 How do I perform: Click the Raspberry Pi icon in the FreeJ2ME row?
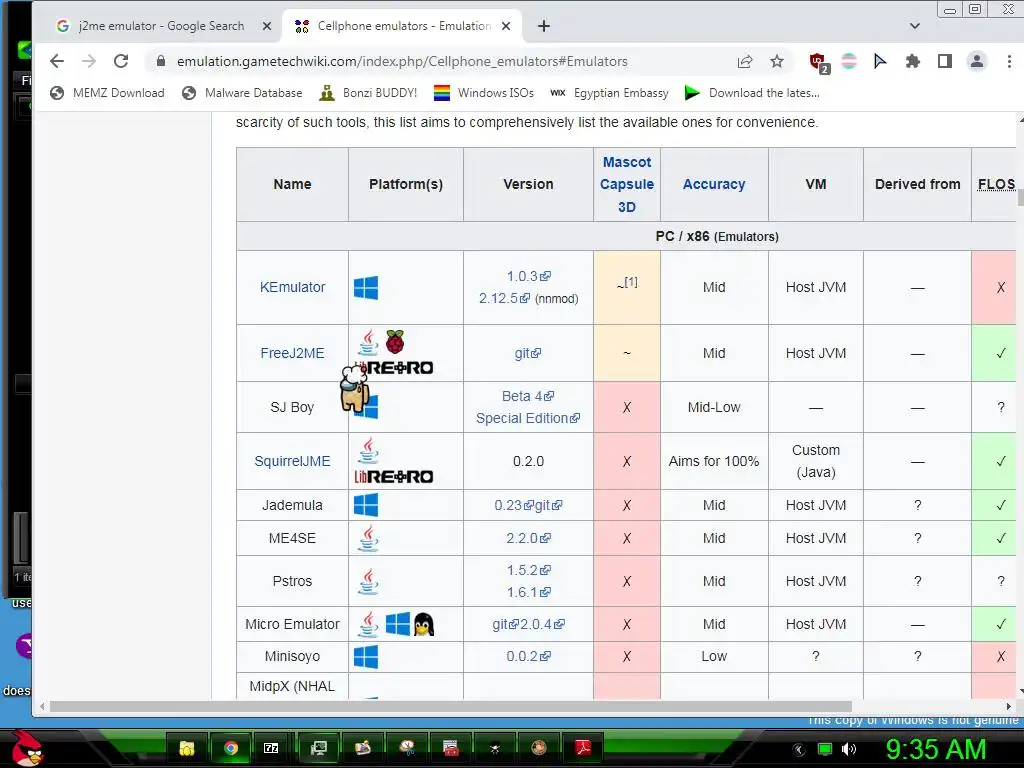394,342
